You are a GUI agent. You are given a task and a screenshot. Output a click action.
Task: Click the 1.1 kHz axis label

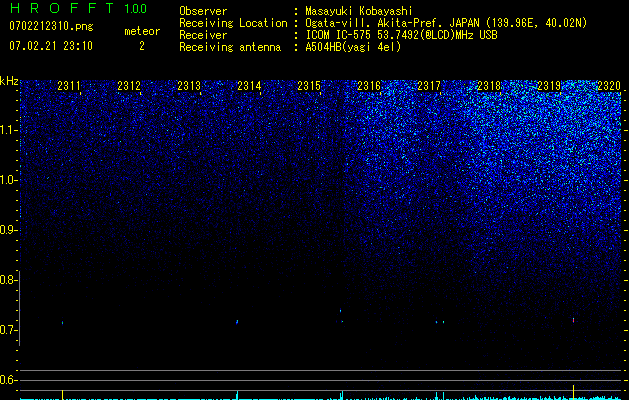pos(7,130)
